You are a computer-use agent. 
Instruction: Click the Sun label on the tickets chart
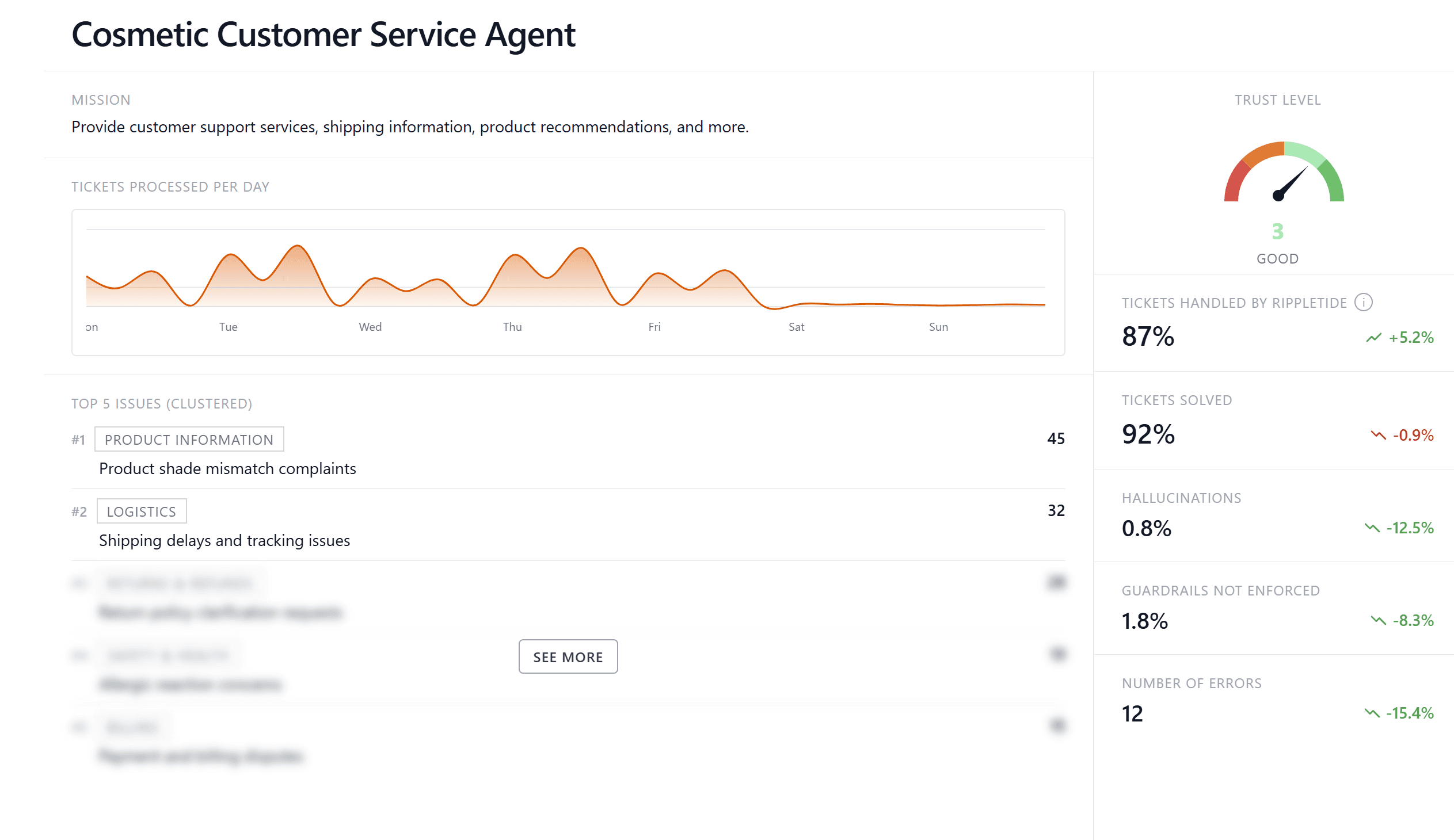[x=938, y=327]
